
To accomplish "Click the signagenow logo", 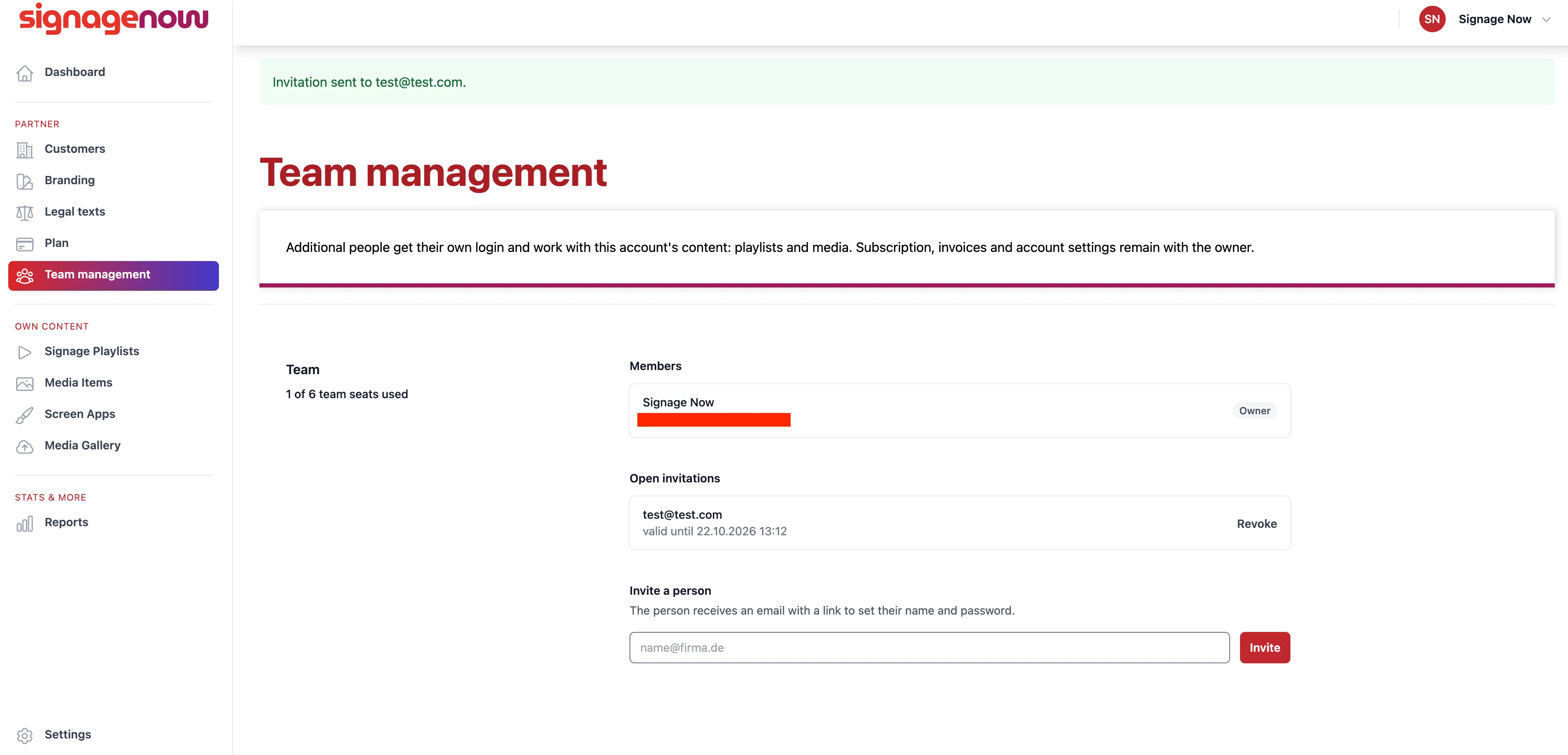I will [x=113, y=18].
